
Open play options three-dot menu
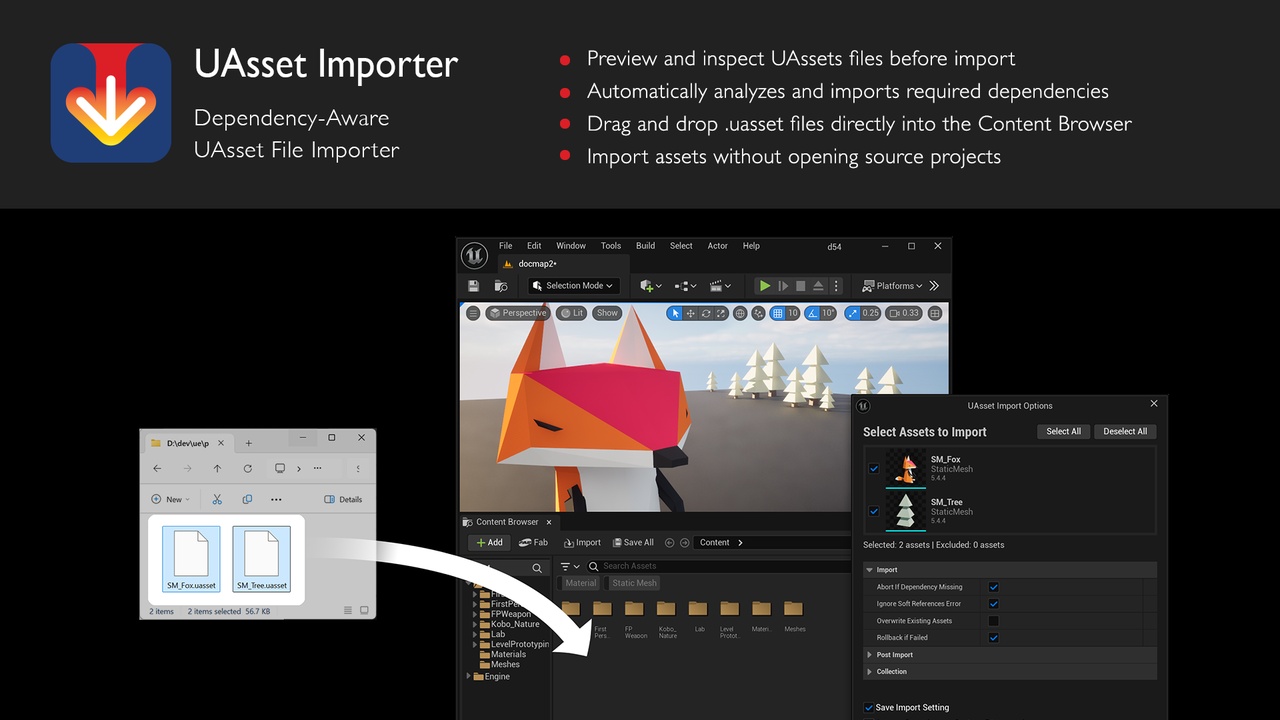coord(836,286)
